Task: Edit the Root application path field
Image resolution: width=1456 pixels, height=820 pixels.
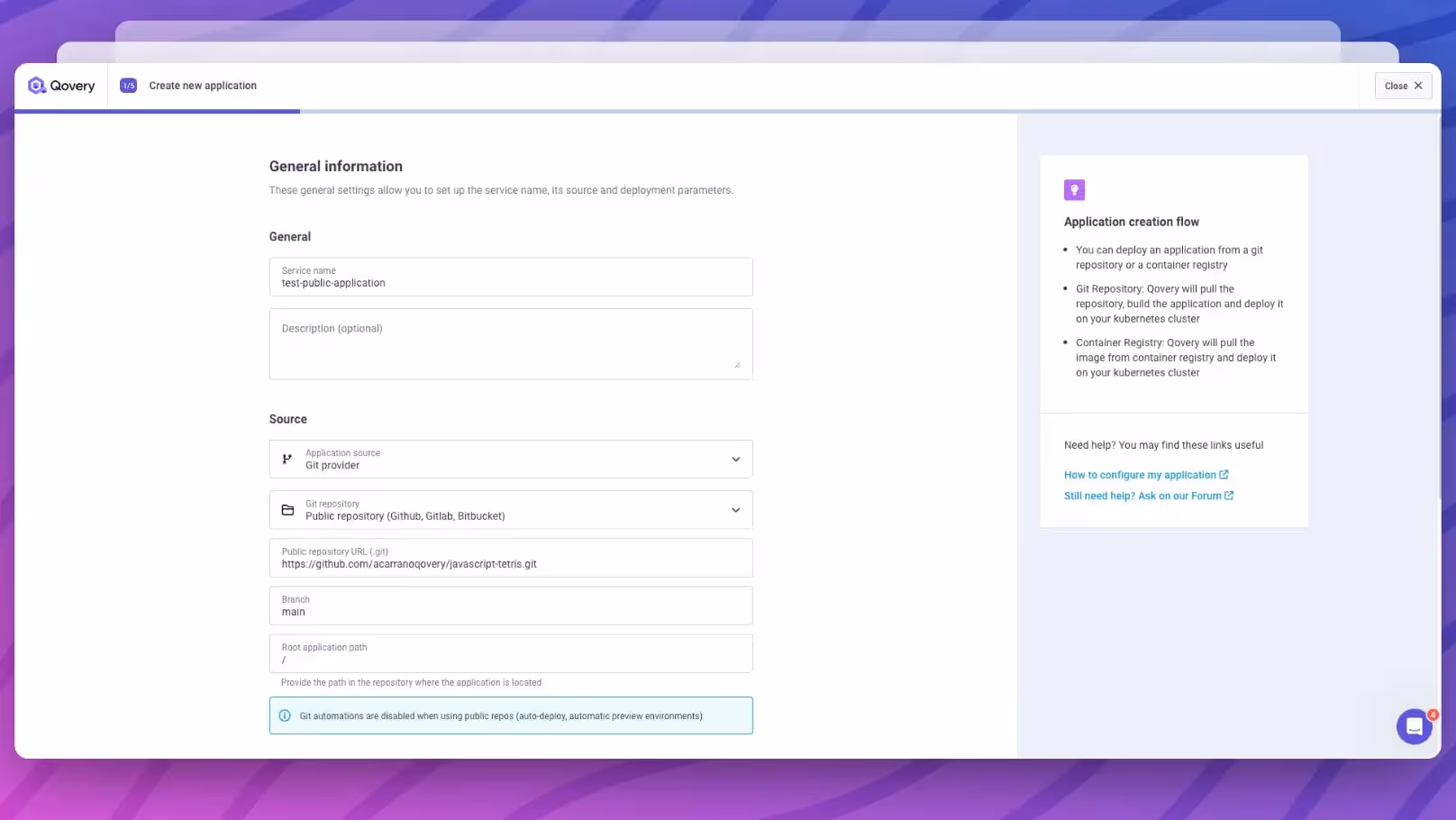Action: (x=511, y=653)
